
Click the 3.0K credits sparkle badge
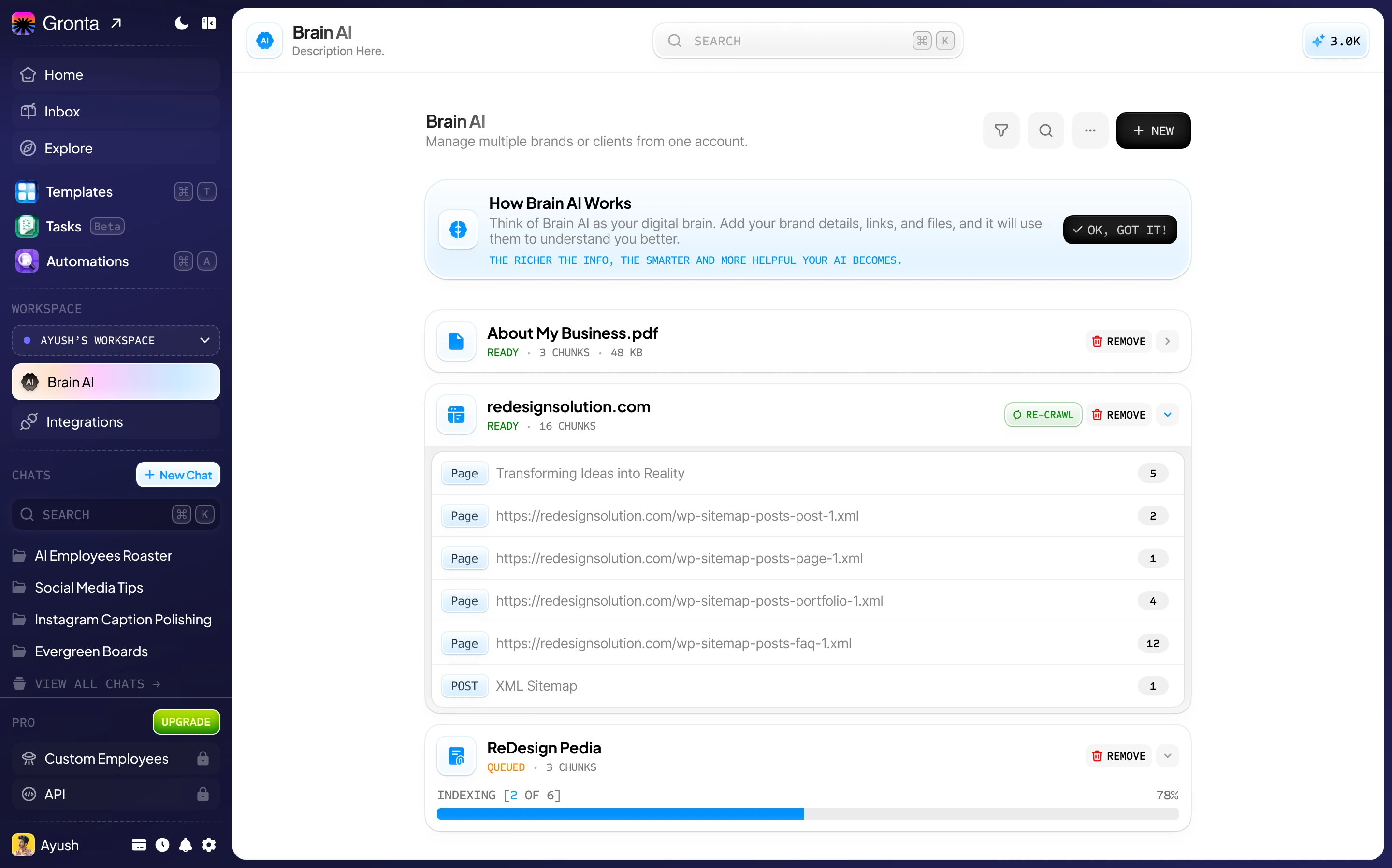click(x=1336, y=42)
